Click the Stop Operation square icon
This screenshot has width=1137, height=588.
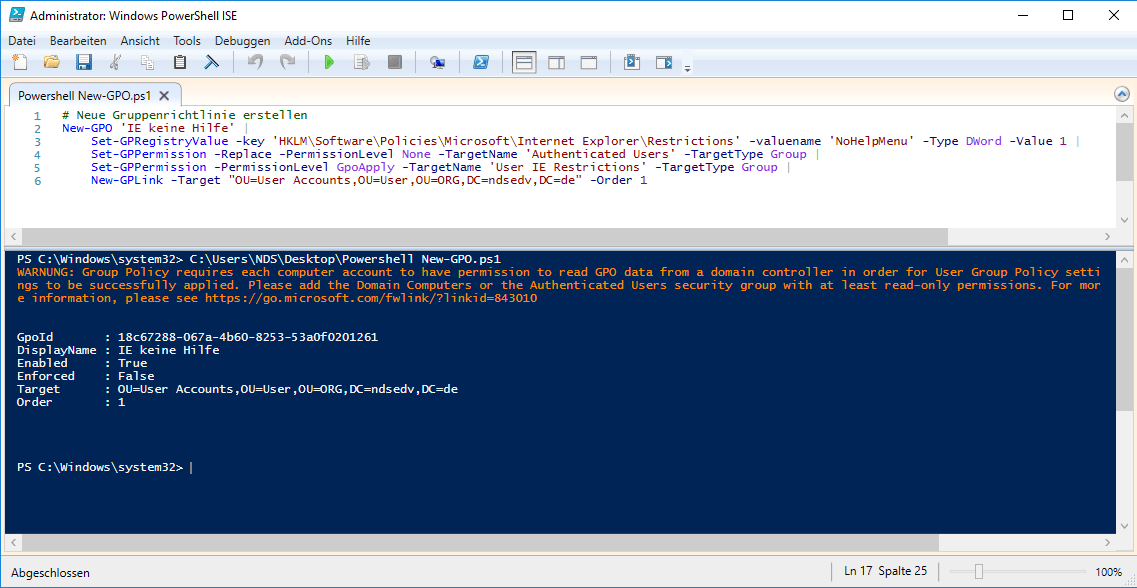(x=395, y=62)
